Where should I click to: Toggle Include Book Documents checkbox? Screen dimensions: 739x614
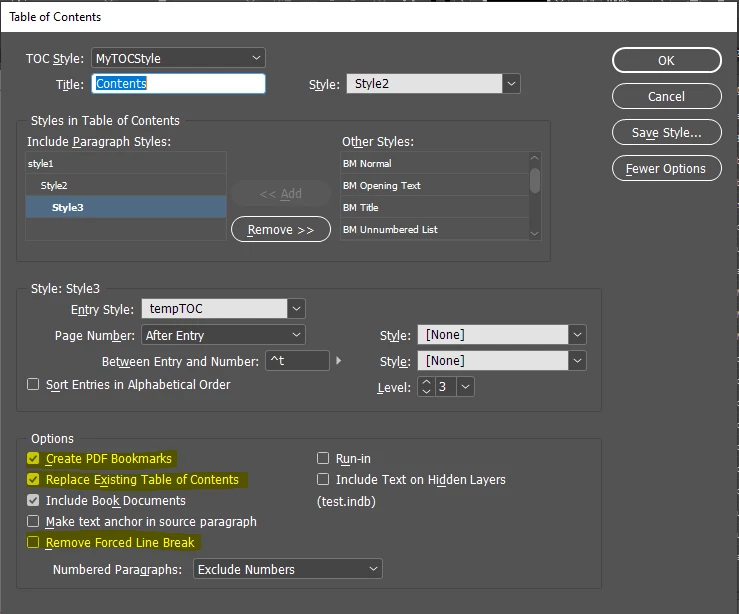click(33, 500)
